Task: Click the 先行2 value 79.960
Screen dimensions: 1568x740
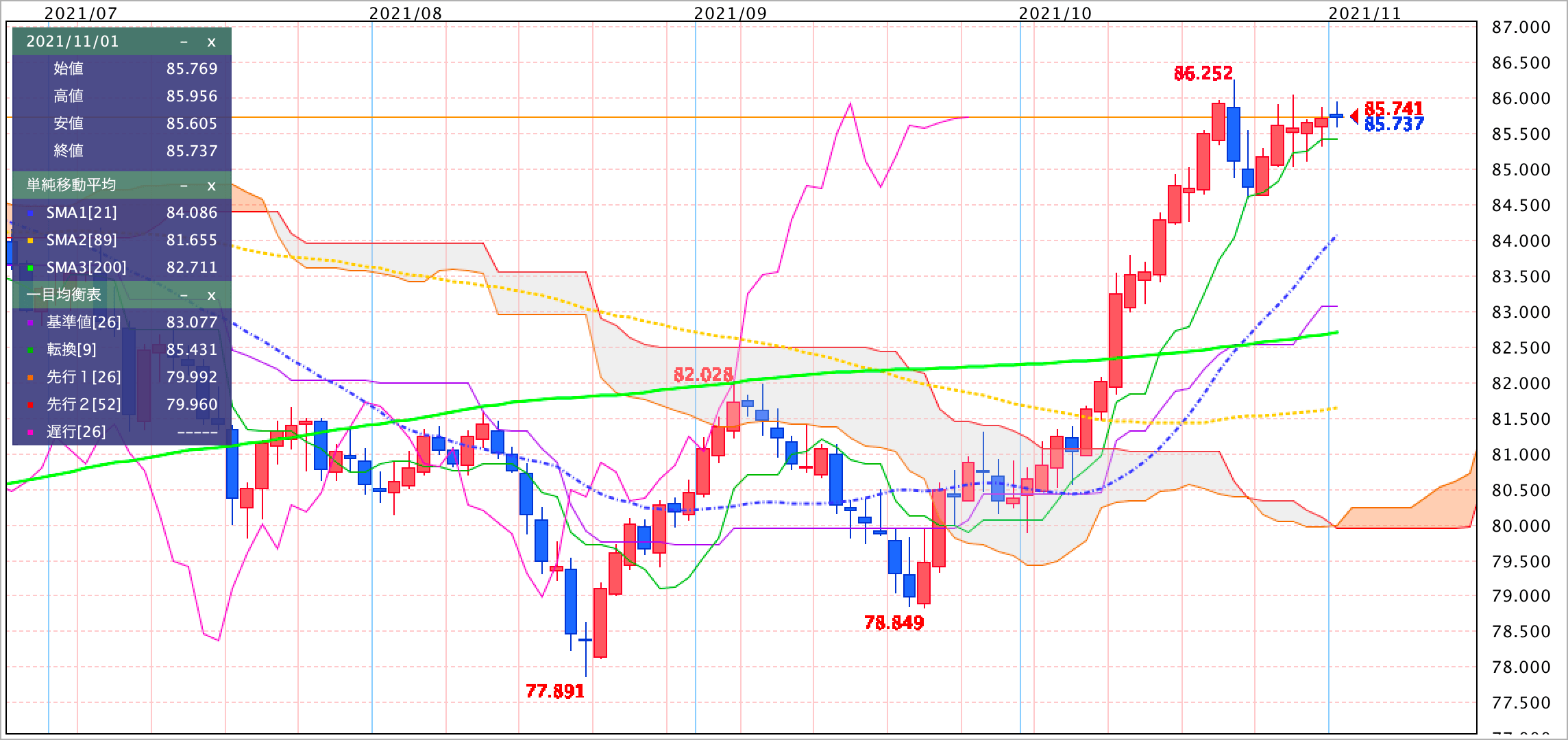Action: [192, 404]
